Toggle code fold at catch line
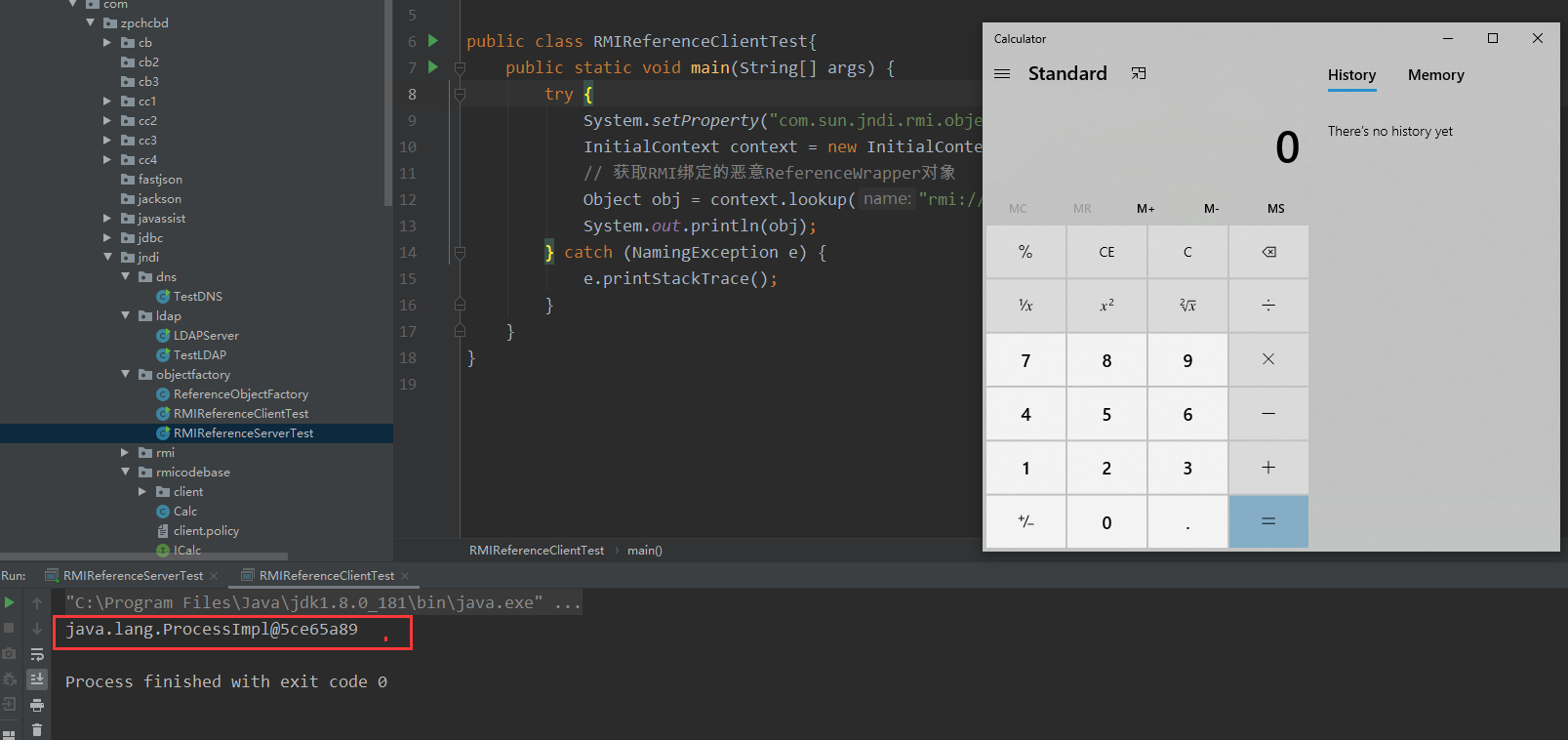The width and height of the screenshot is (1568, 740). pos(460,252)
